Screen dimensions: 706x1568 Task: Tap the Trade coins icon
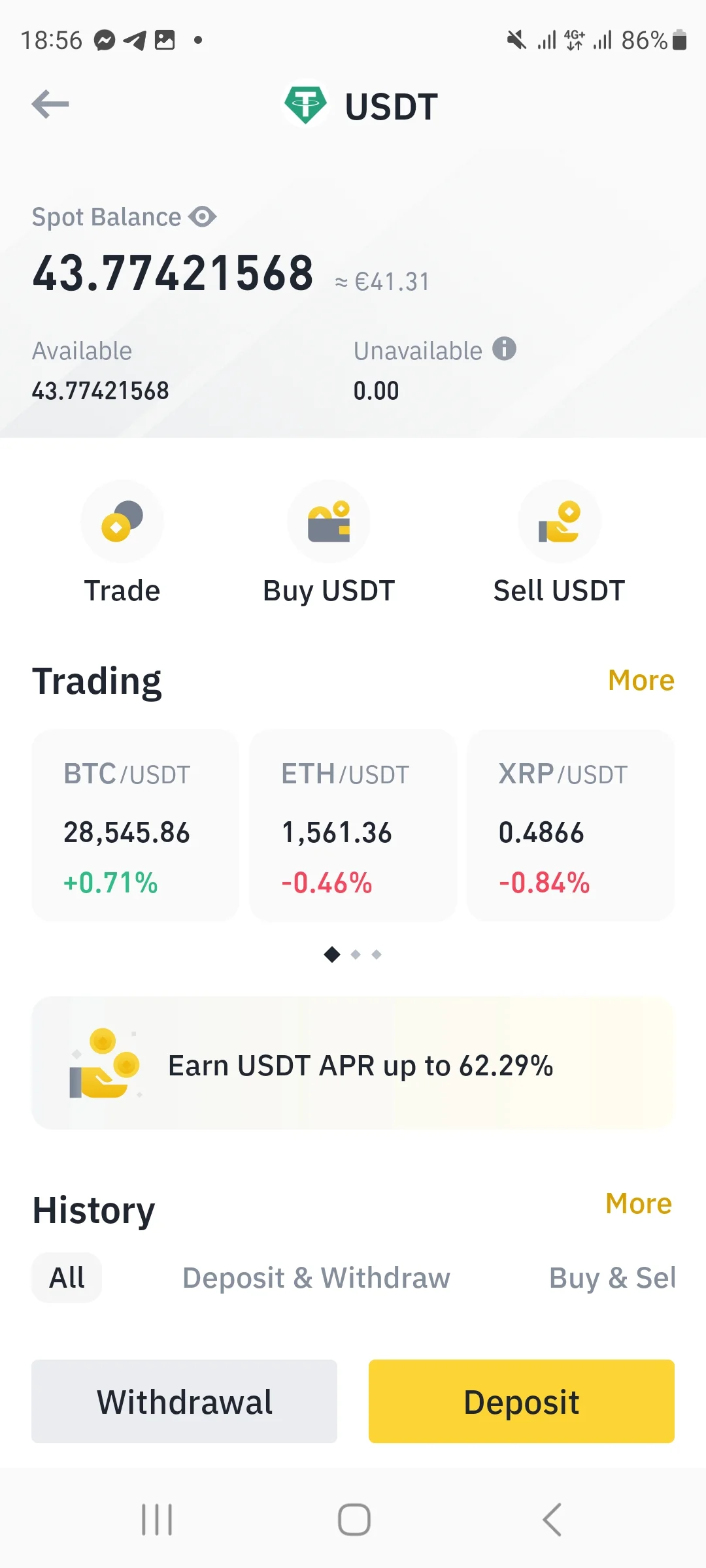click(122, 521)
